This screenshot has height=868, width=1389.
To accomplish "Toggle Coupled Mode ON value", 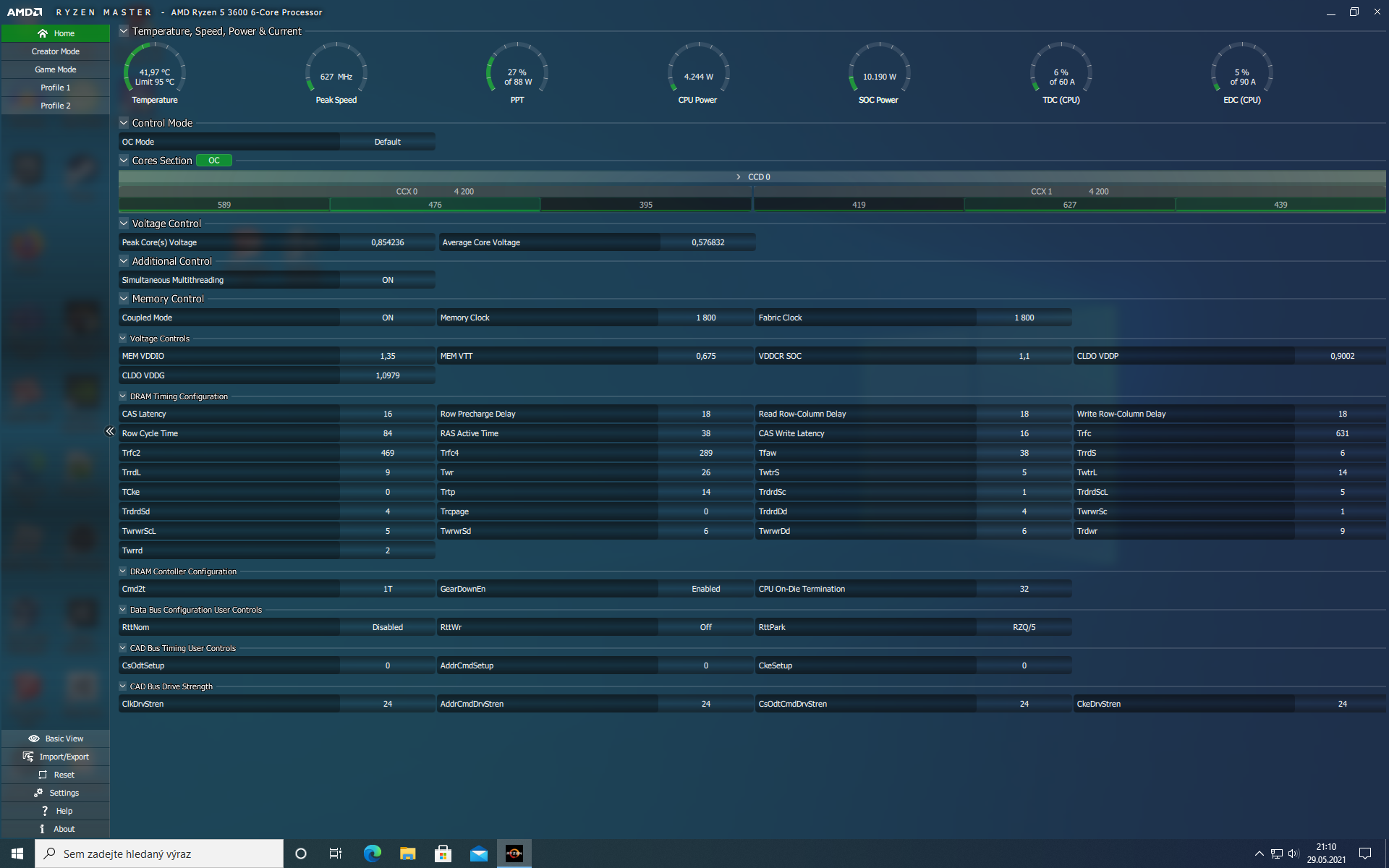I will [387, 318].
